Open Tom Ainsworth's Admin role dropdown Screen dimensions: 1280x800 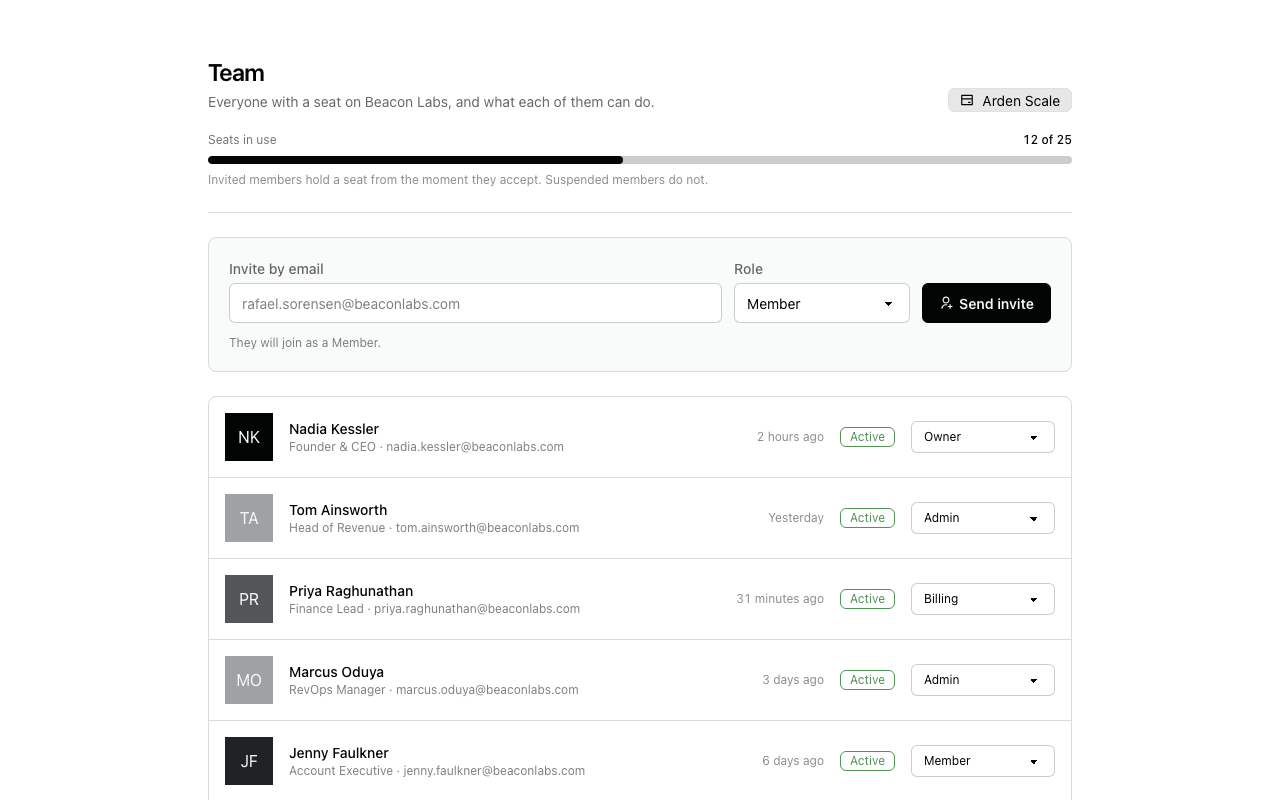983,518
